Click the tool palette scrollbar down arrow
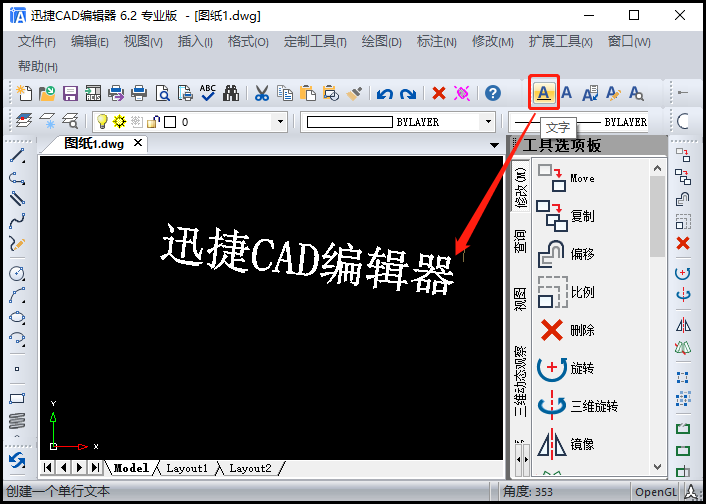Screen dimensions: 707x504 (657, 467)
